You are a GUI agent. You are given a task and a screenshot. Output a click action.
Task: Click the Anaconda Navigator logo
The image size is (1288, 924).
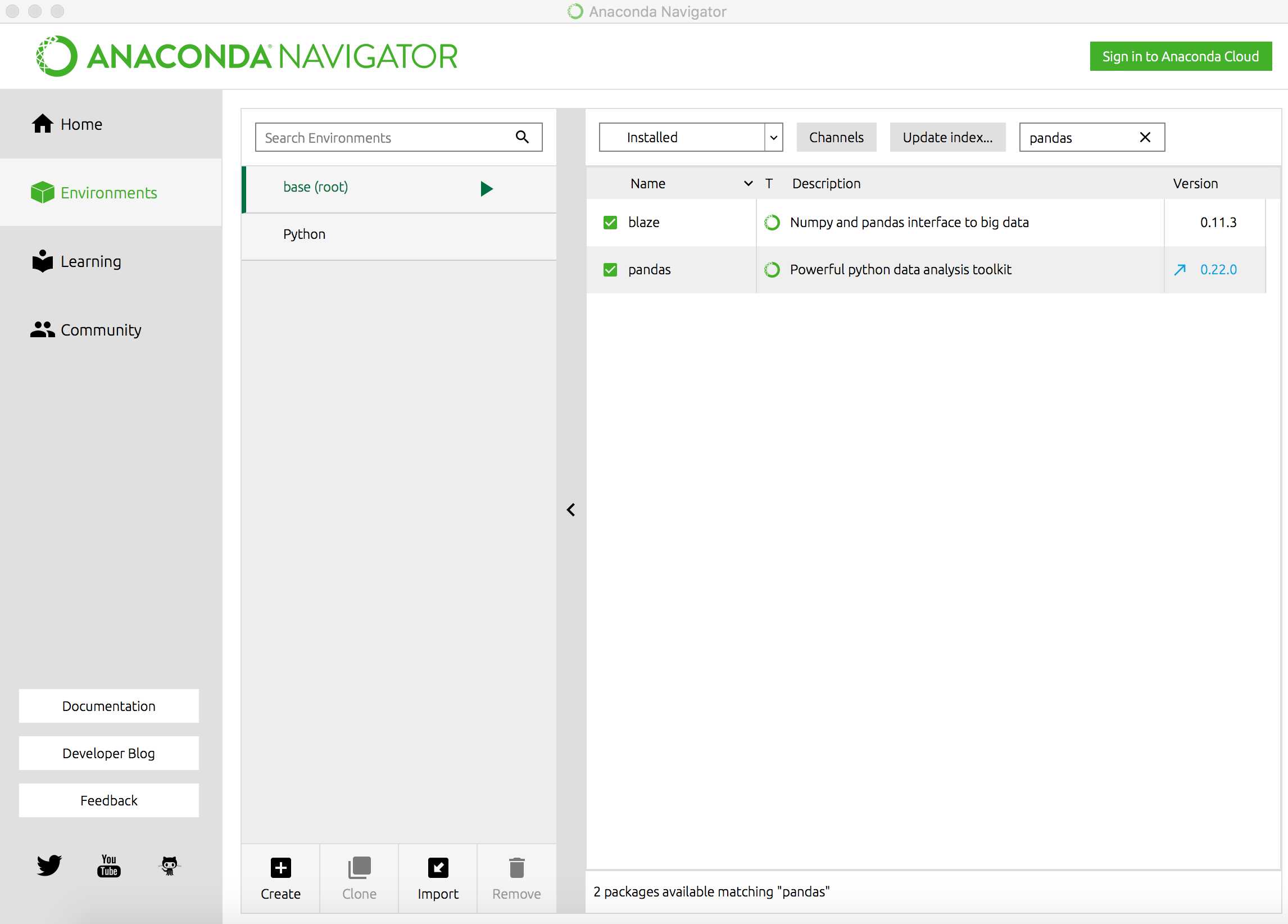tap(247, 56)
